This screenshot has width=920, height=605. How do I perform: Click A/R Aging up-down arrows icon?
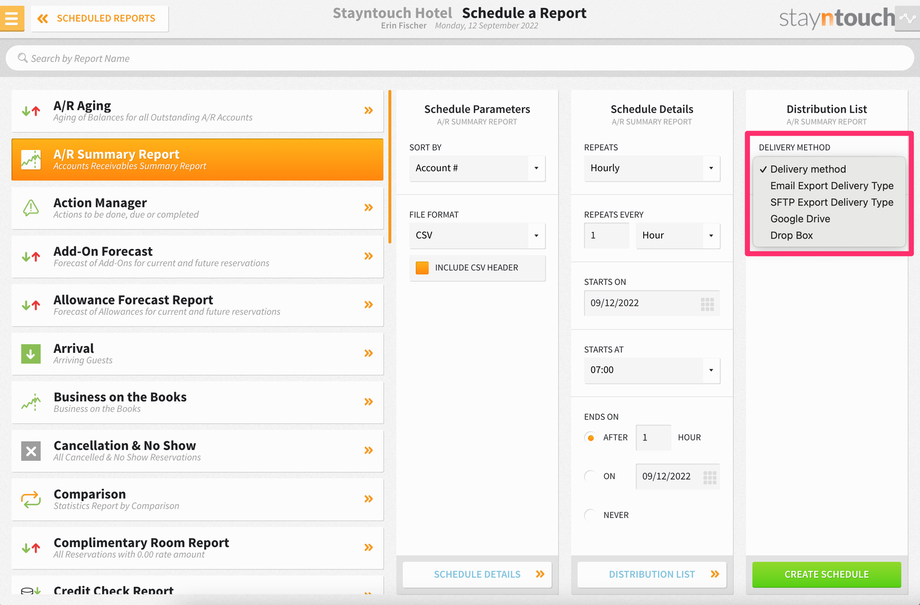point(31,110)
